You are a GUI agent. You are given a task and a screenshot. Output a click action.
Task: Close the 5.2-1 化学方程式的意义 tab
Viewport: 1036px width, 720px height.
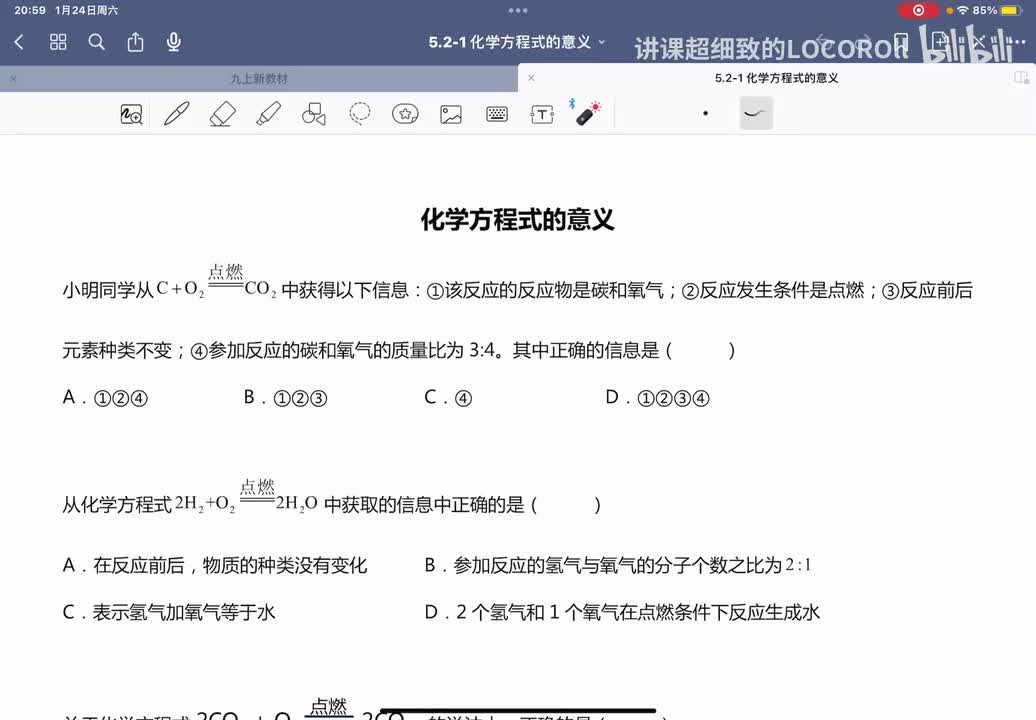(x=531, y=78)
